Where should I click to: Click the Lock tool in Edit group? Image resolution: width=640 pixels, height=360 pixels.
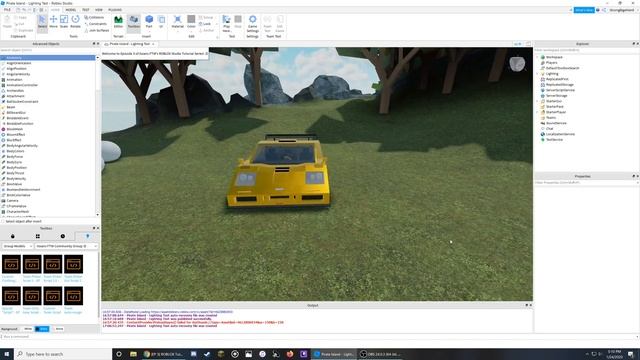(205, 24)
